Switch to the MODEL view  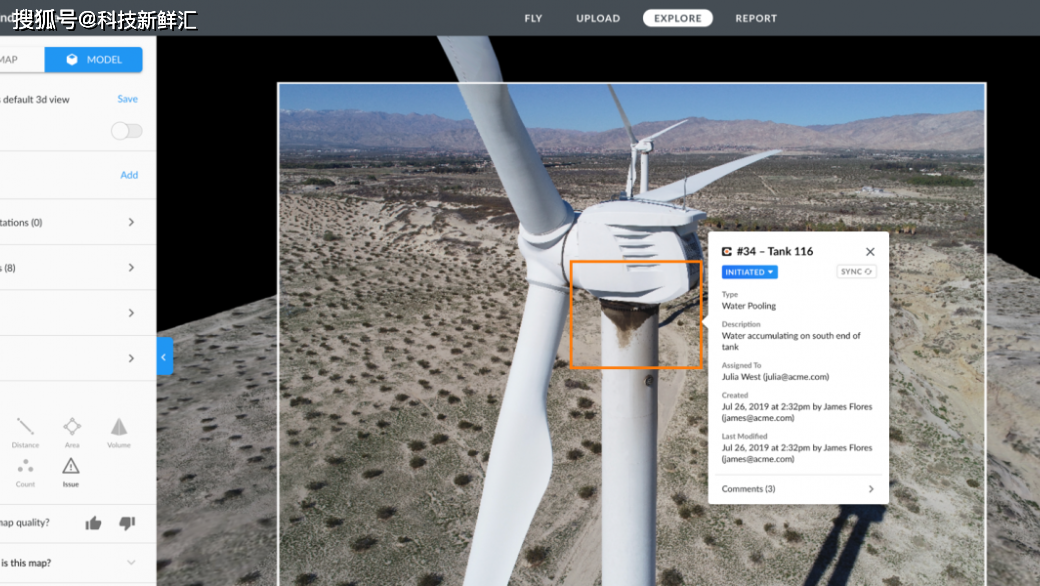pos(94,60)
